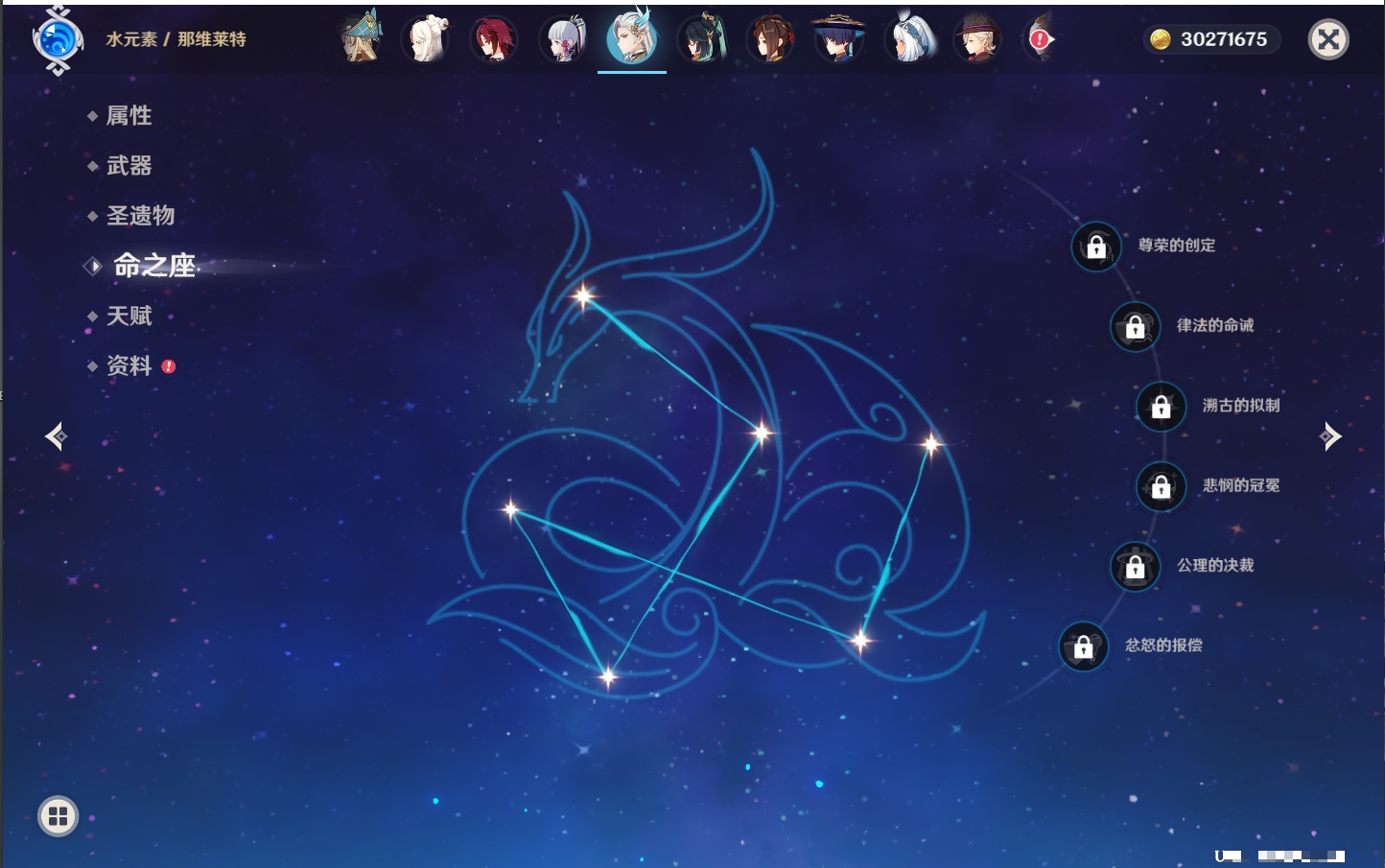Viewport: 1385px width, 868px height.
Task: Click the lock icon for 尊荣的创定
Action: pos(1095,246)
